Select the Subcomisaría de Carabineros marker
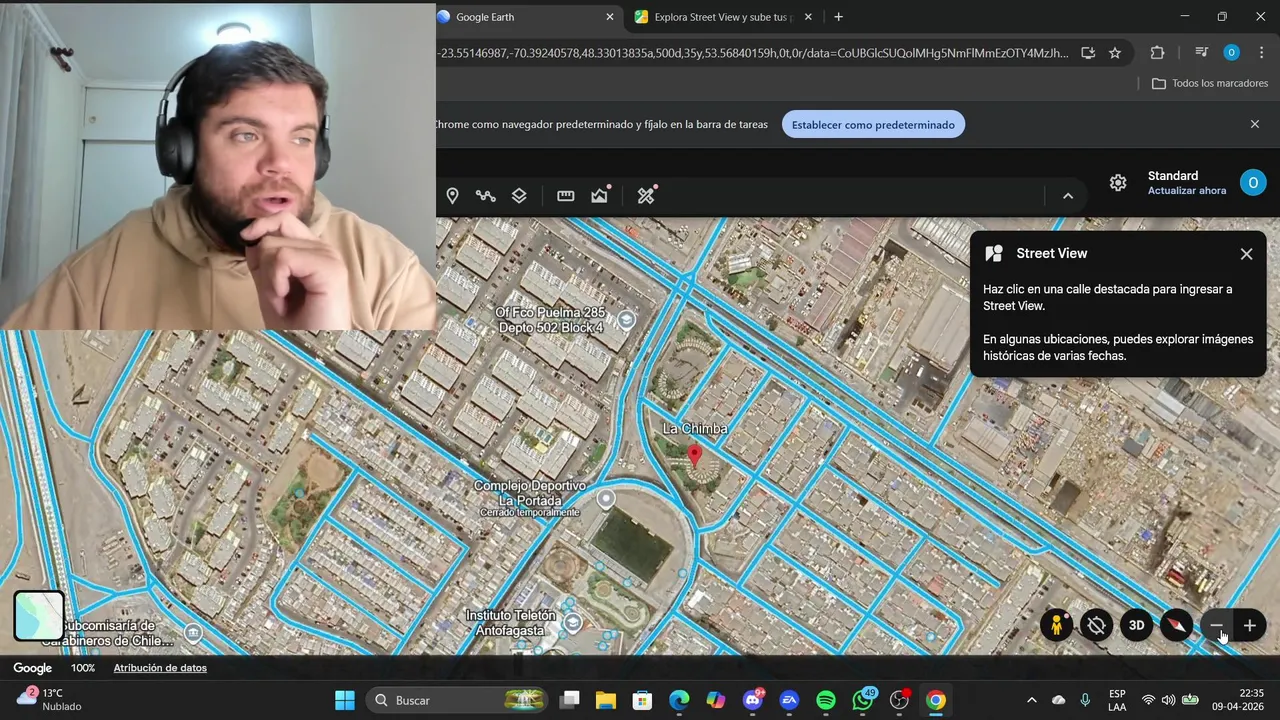 tap(193, 633)
